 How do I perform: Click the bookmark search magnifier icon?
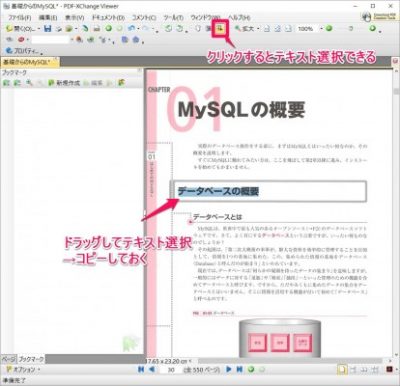click(29, 83)
